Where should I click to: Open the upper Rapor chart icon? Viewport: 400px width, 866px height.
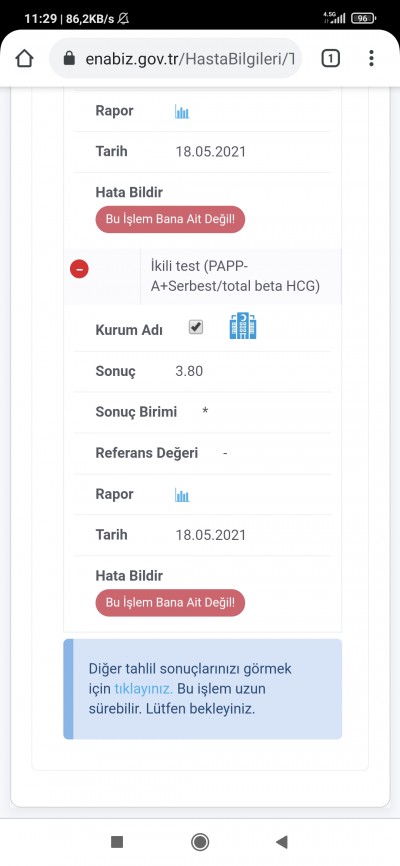tap(182, 112)
